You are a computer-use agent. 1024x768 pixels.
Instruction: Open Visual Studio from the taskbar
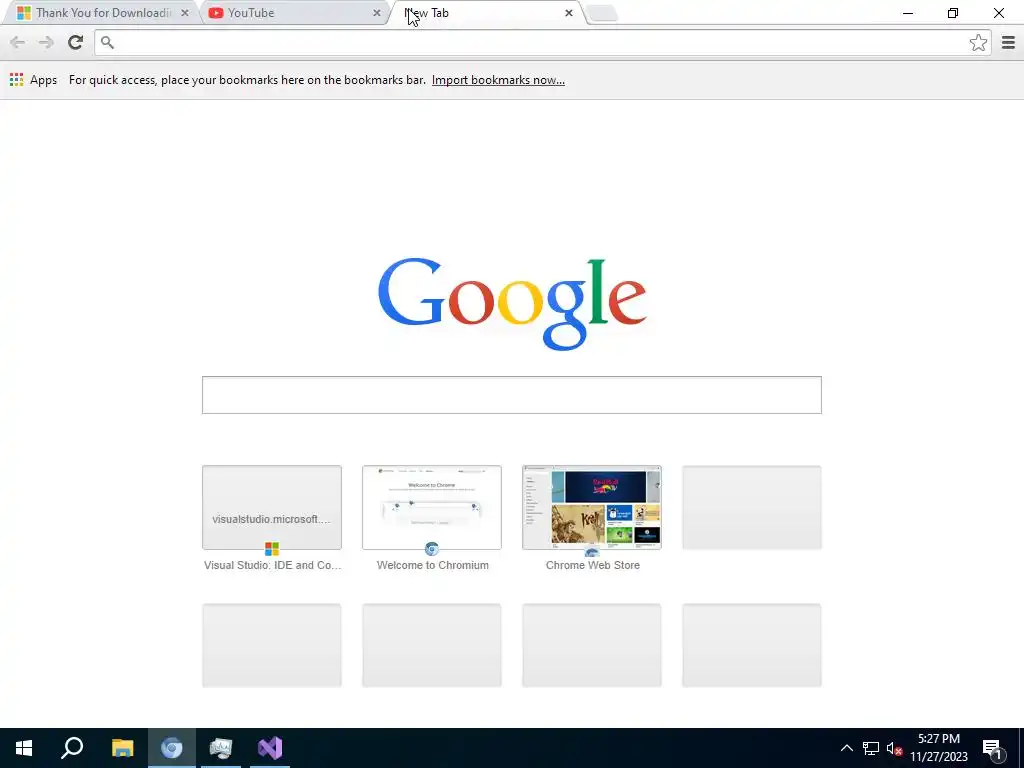point(270,748)
